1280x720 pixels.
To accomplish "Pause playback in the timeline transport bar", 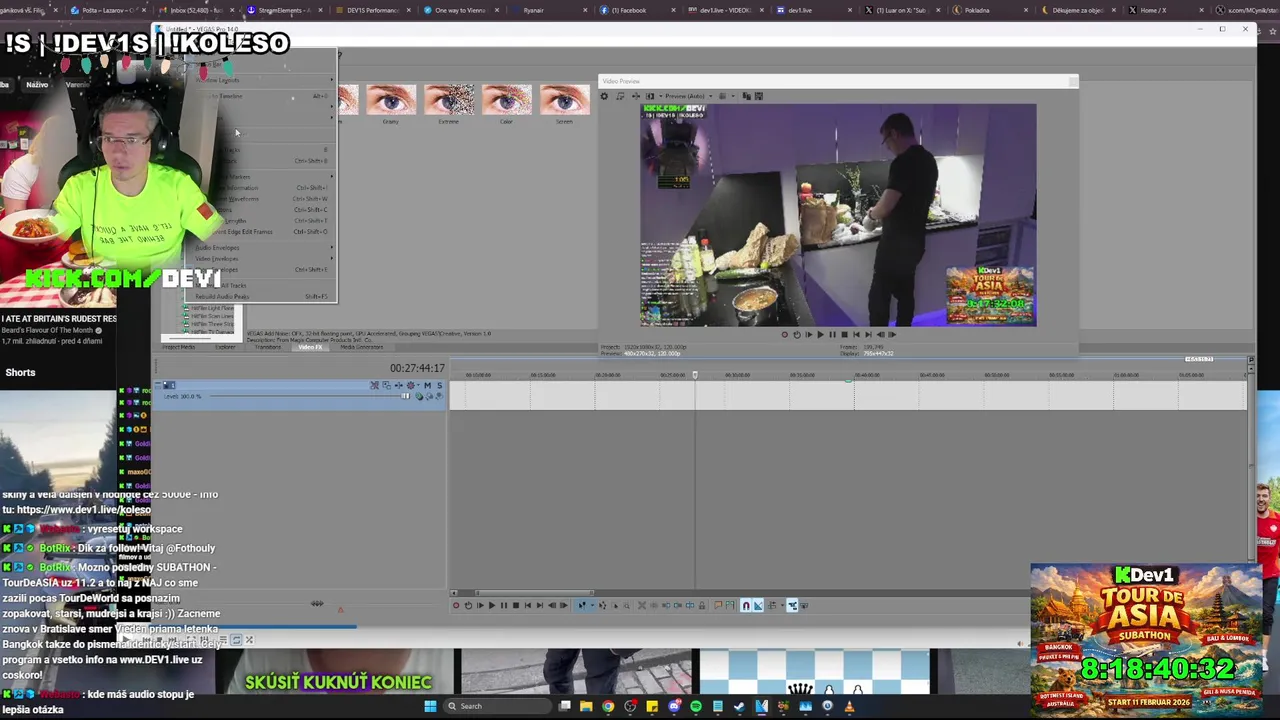I will (504, 605).
